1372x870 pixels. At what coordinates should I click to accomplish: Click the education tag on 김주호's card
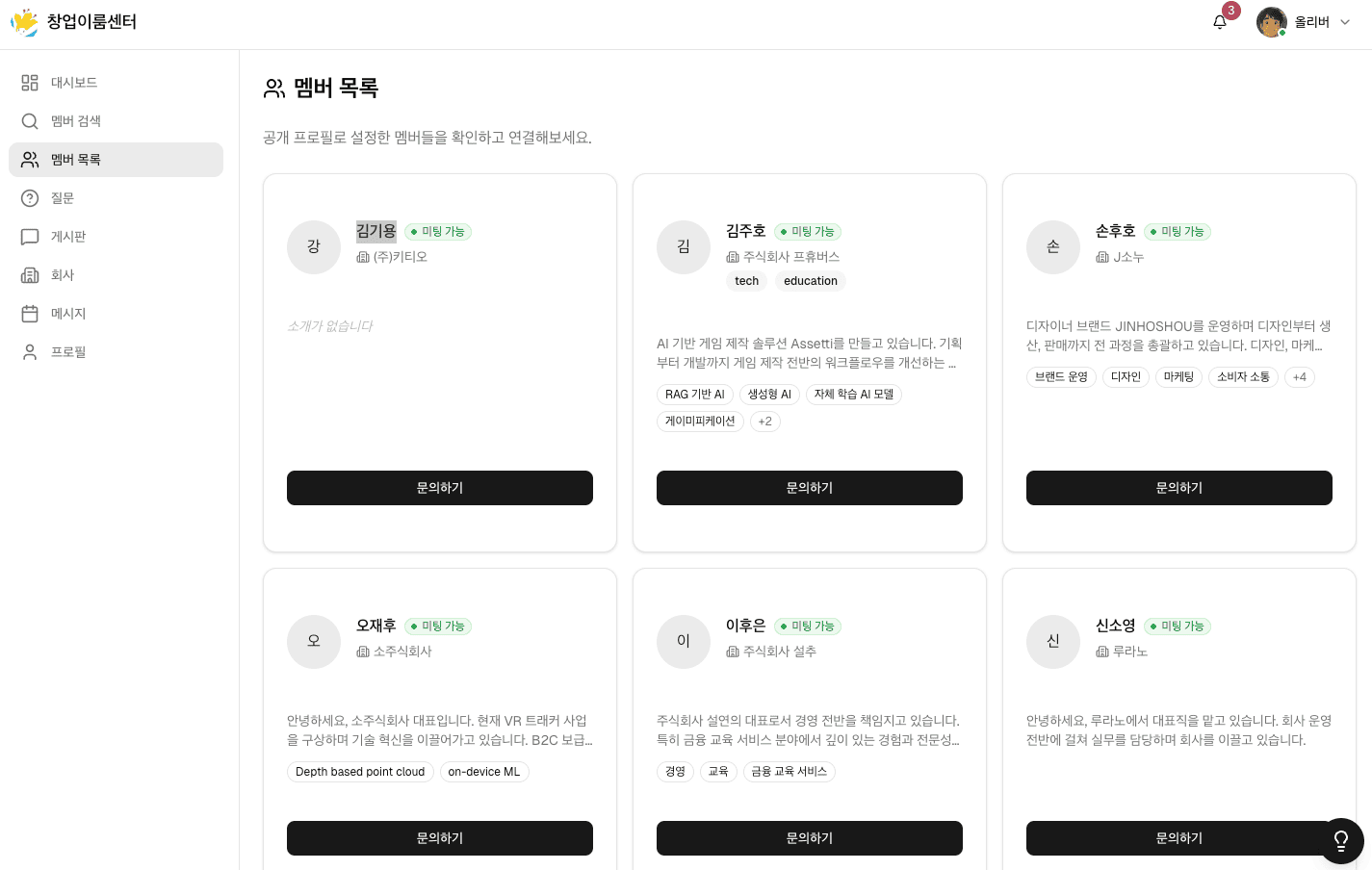[811, 281]
